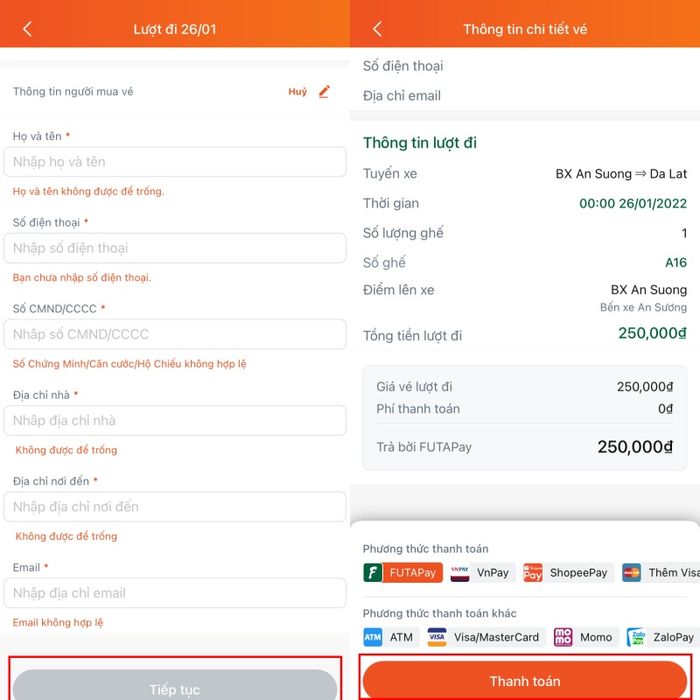Tap the Tiếp tục button
The height and width of the screenshot is (700, 700).
pos(175,685)
